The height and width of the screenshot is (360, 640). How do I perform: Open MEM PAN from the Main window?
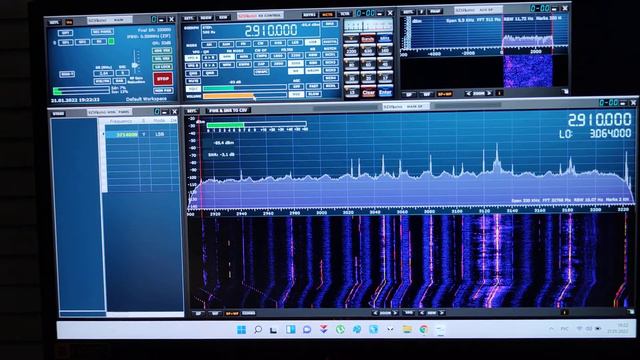pyautogui.click(x=164, y=91)
